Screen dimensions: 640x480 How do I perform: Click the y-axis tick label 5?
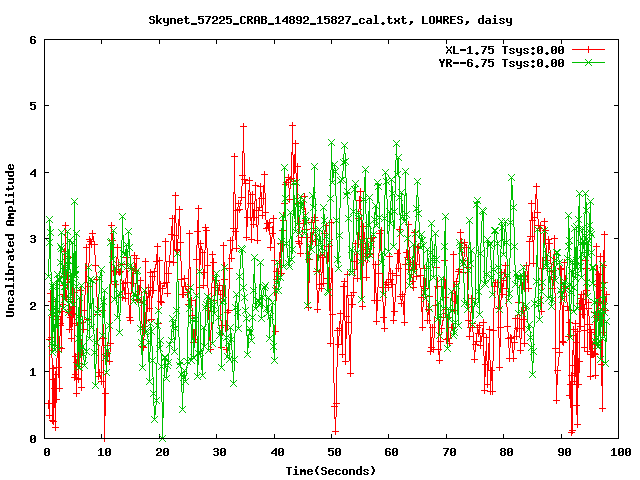[33, 106]
